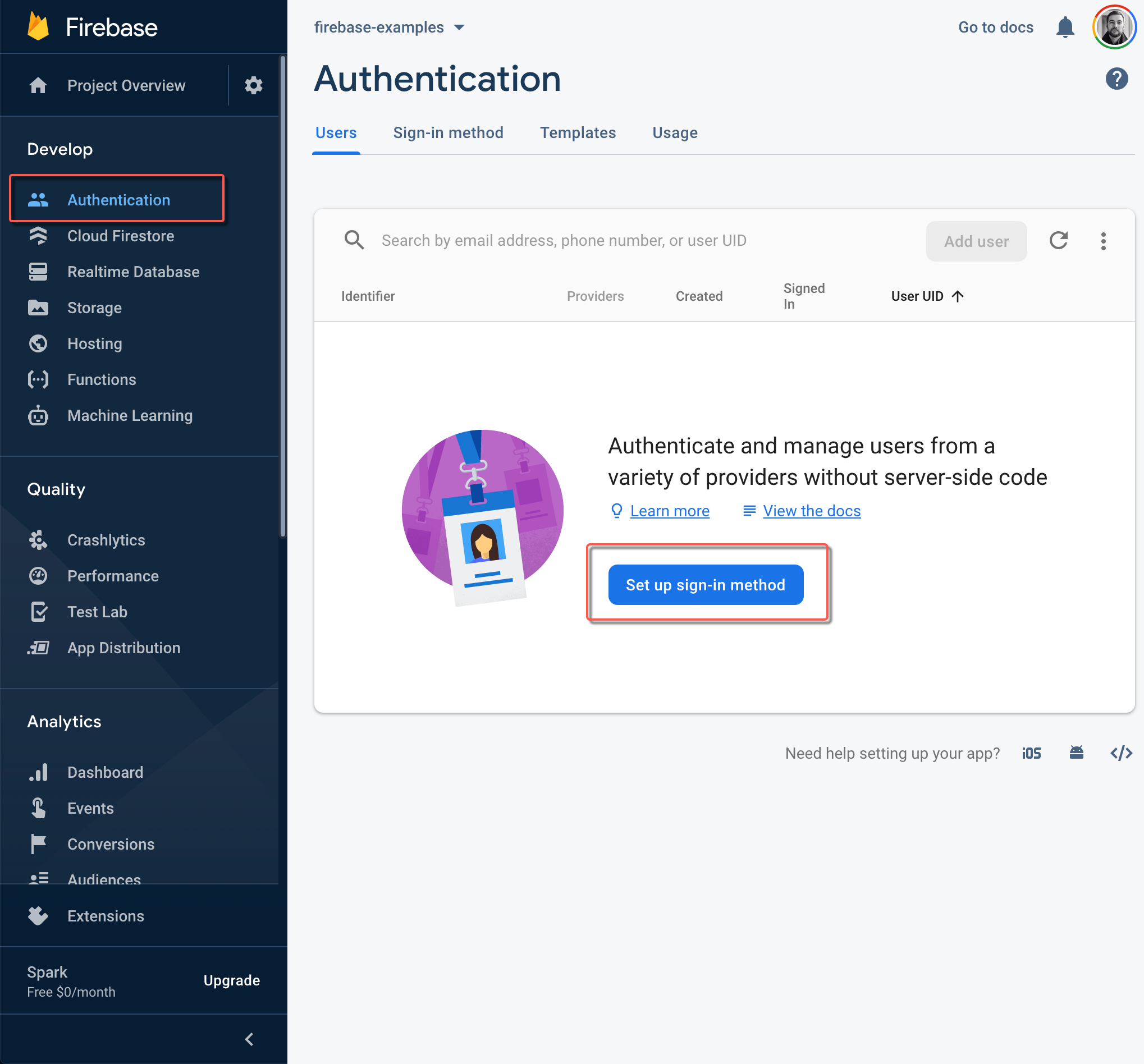
Task: Click the Machine Learning robot icon
Action: pos(38,415)
